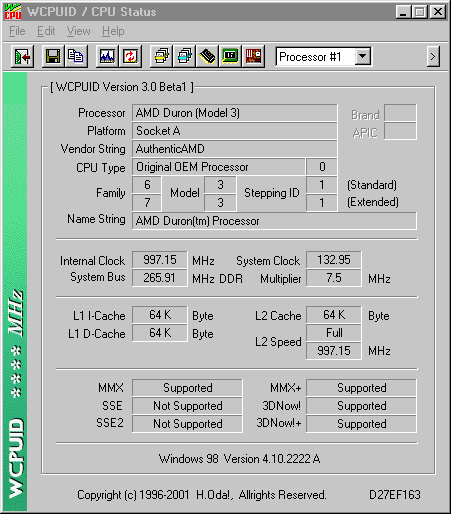Screen dimensions: 451x514
Task: Click the cyan stacked-windows toolbar icon
Action: tap(184, 56)
